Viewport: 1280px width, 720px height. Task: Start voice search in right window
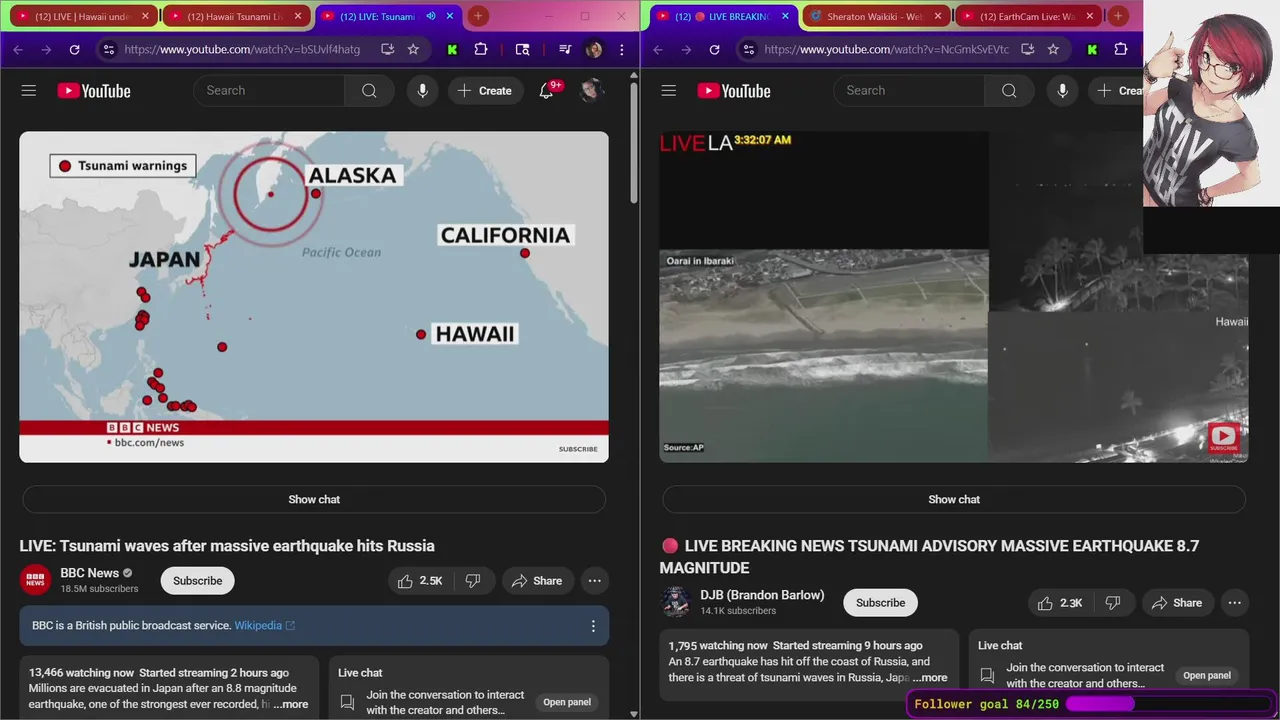[x=1062, y=91]
